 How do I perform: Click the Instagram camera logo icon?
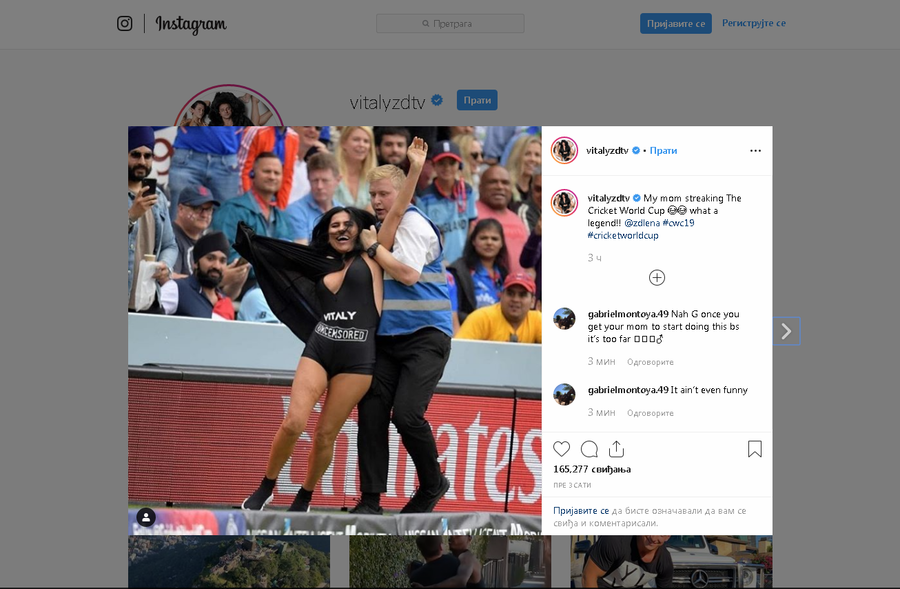[x=125, y=24]
